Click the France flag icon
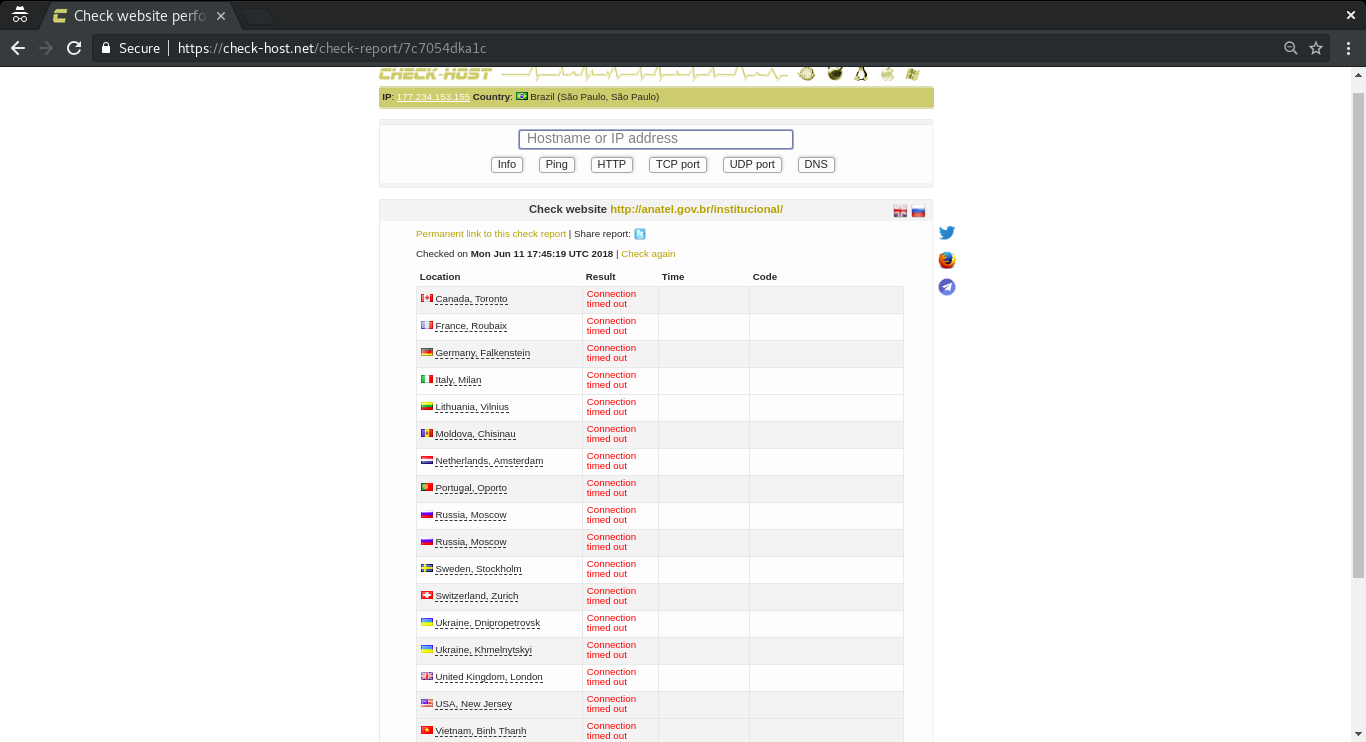 [x=427, y=325]
